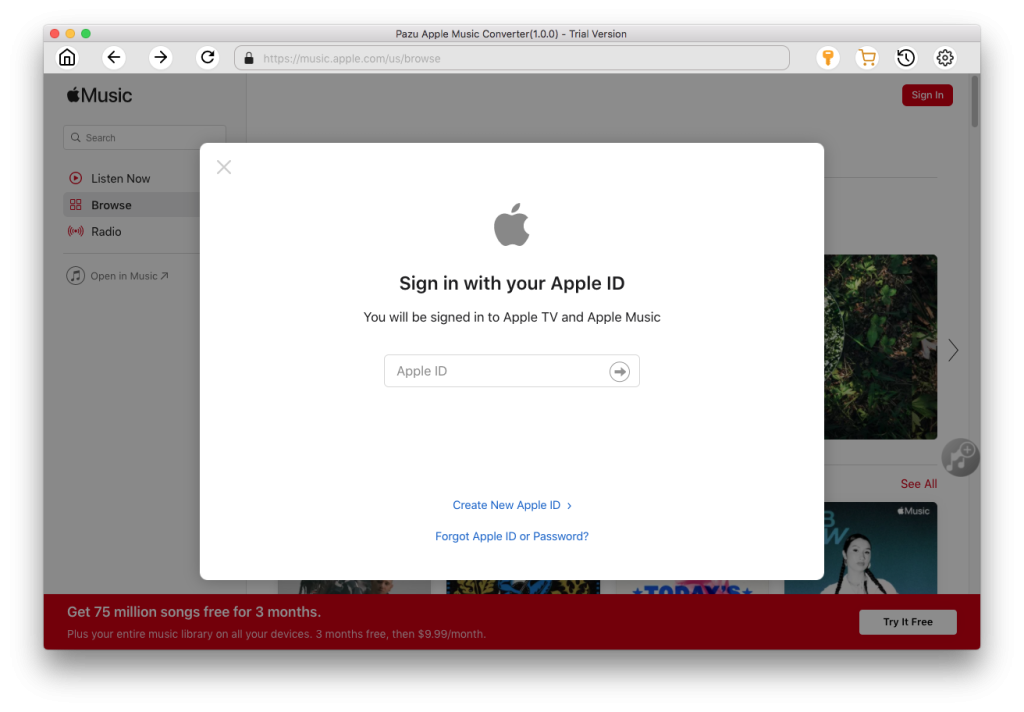Screen dimensions: 1024x712
Task: Open Create New Apple ID link
Action: click(511, 505)
